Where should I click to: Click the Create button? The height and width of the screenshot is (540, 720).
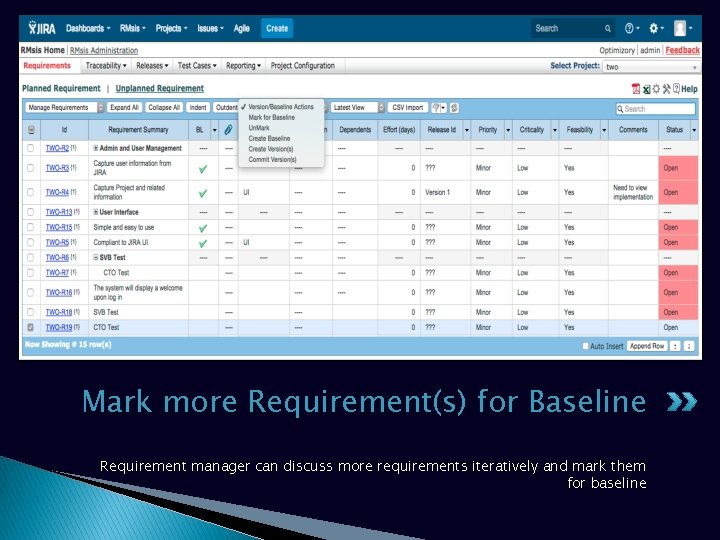277,28
